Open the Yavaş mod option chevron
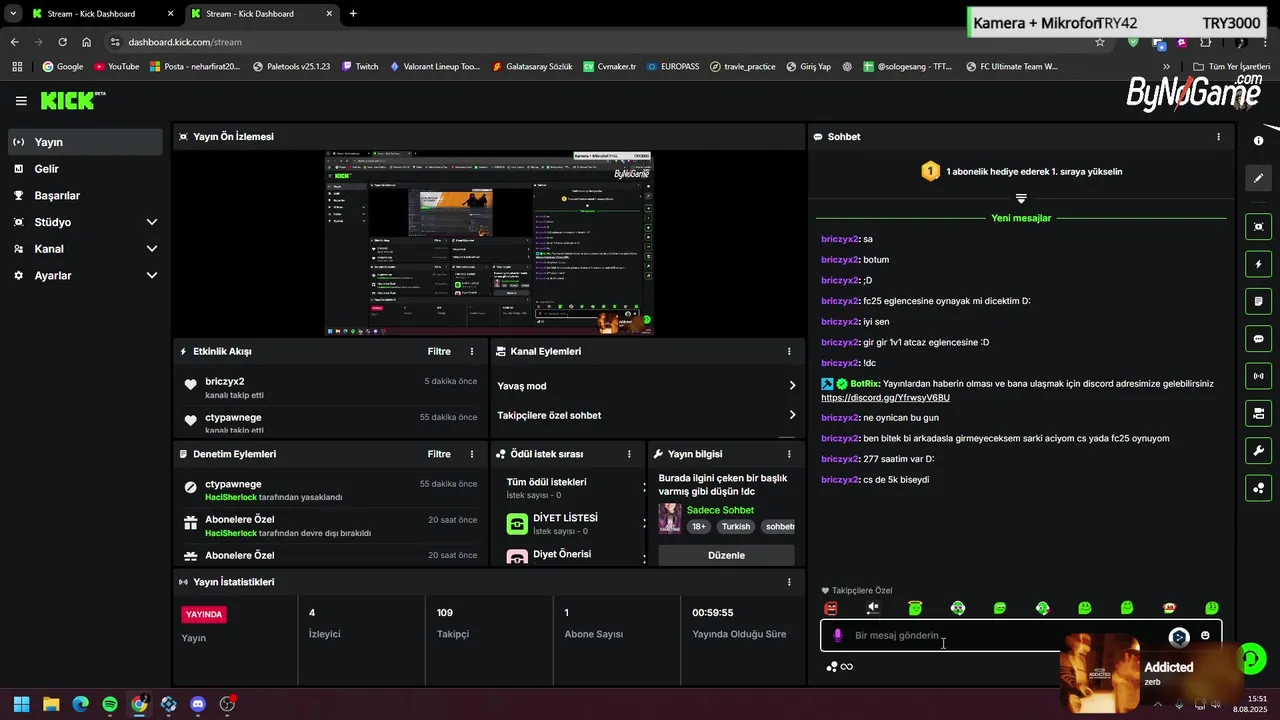This screenshot has width=1280, height=720. pos(792,386)
